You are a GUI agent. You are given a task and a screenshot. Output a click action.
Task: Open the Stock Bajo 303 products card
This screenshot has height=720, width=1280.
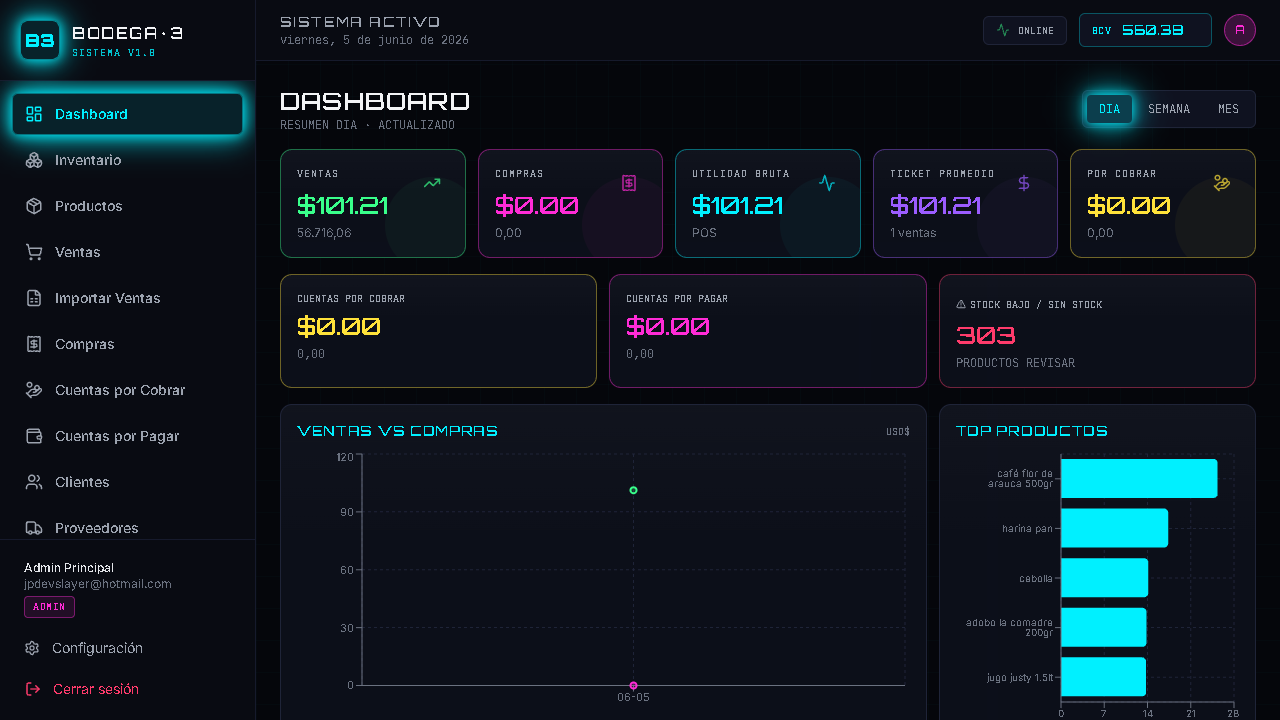pos(1097,331)
